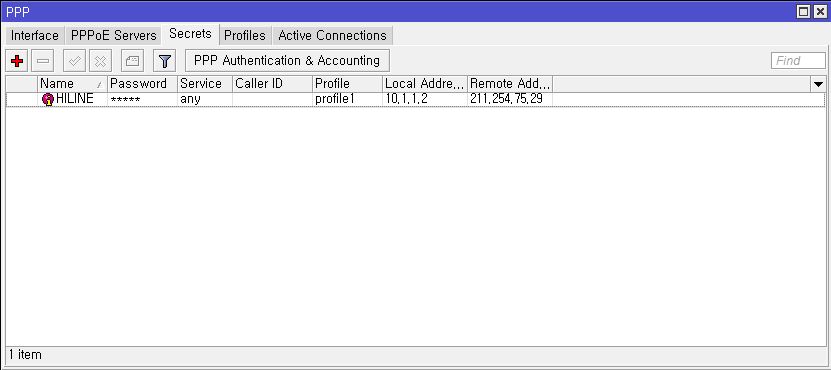Image resolution: width=831 pixels, height=370 pixels.
Task: Remove selected secret with the minus button
Action: click(42, 61)
